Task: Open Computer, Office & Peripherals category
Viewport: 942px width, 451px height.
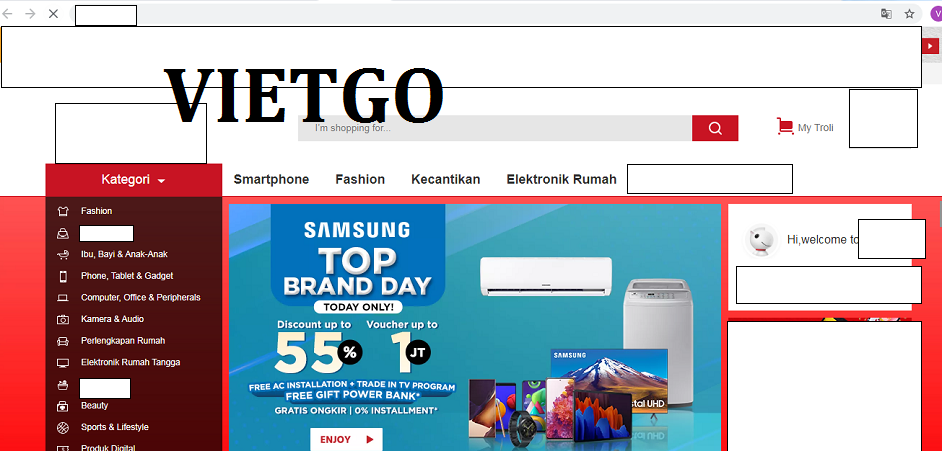Action: 141,297
